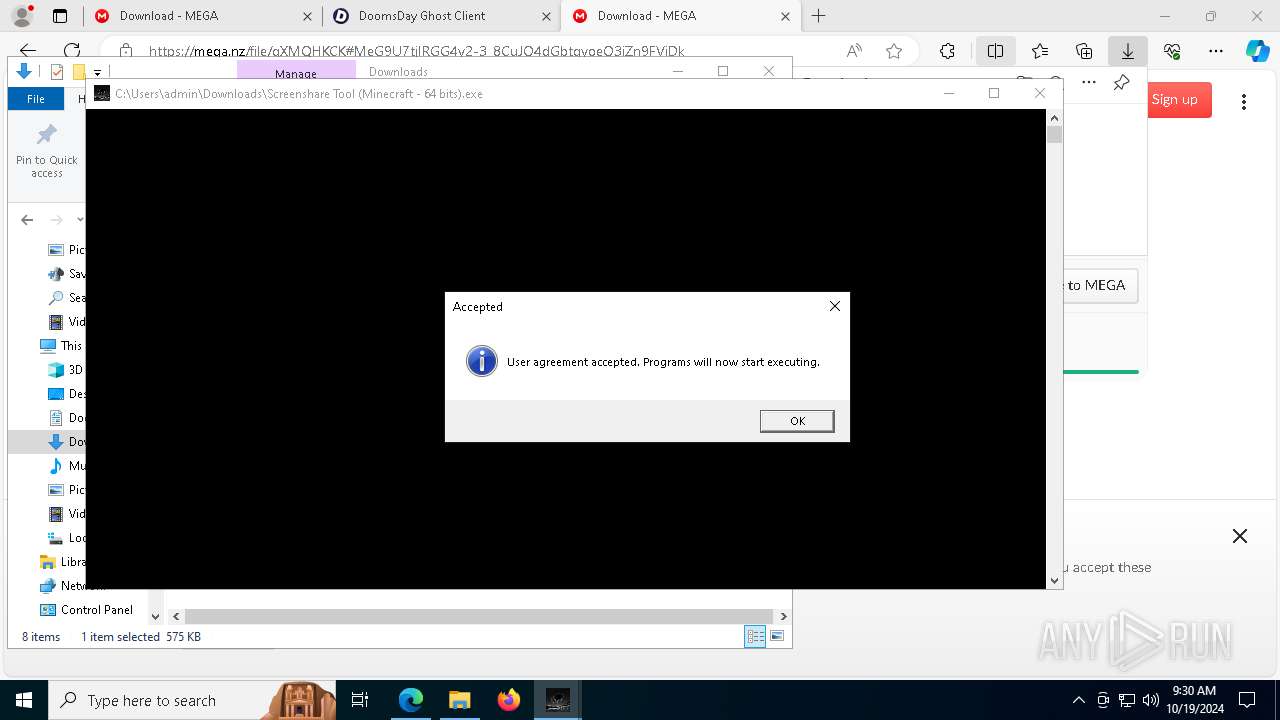Open Edge Downloads icon
The width and height of the screenshot is (1280, 720).
point(1128,51)
